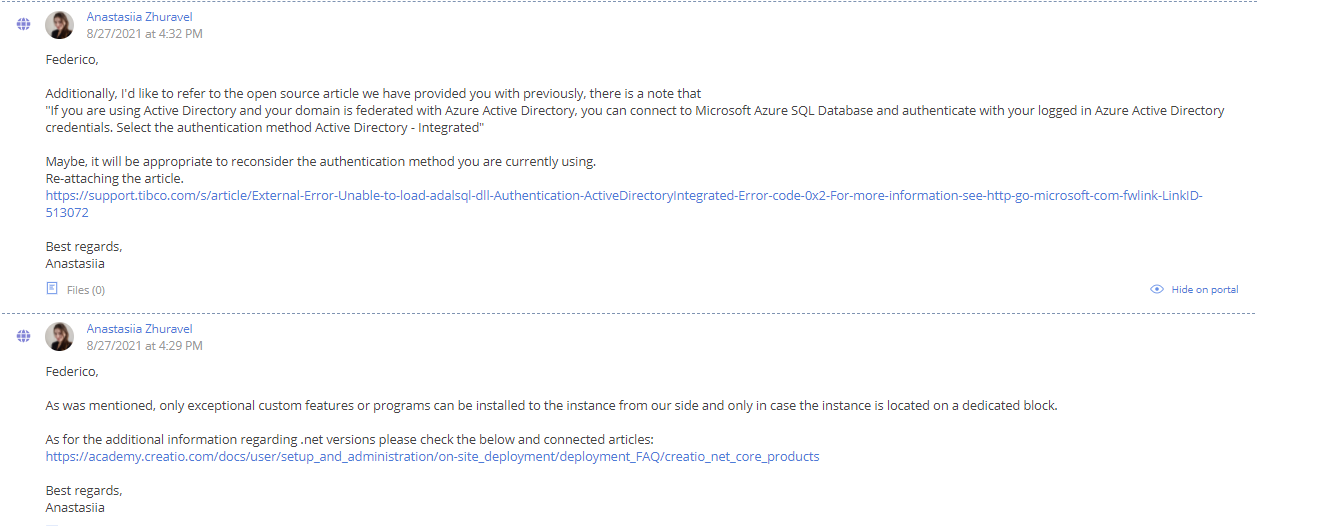Image resolution: width=1340 pixels, height=526 pixels.
Task: Click the "Re-attaching the article." line
Action: coord(115,179)
